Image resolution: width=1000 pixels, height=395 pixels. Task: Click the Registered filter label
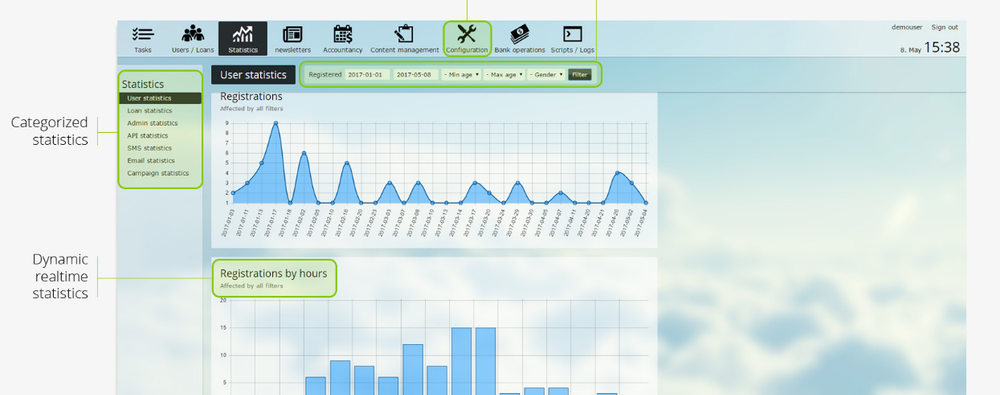(325, 75)
